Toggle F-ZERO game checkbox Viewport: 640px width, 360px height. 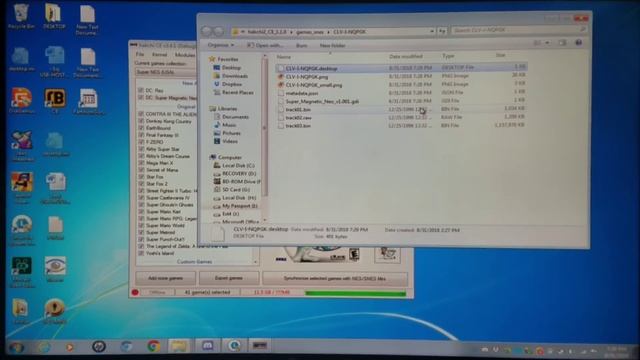point(141,142)
